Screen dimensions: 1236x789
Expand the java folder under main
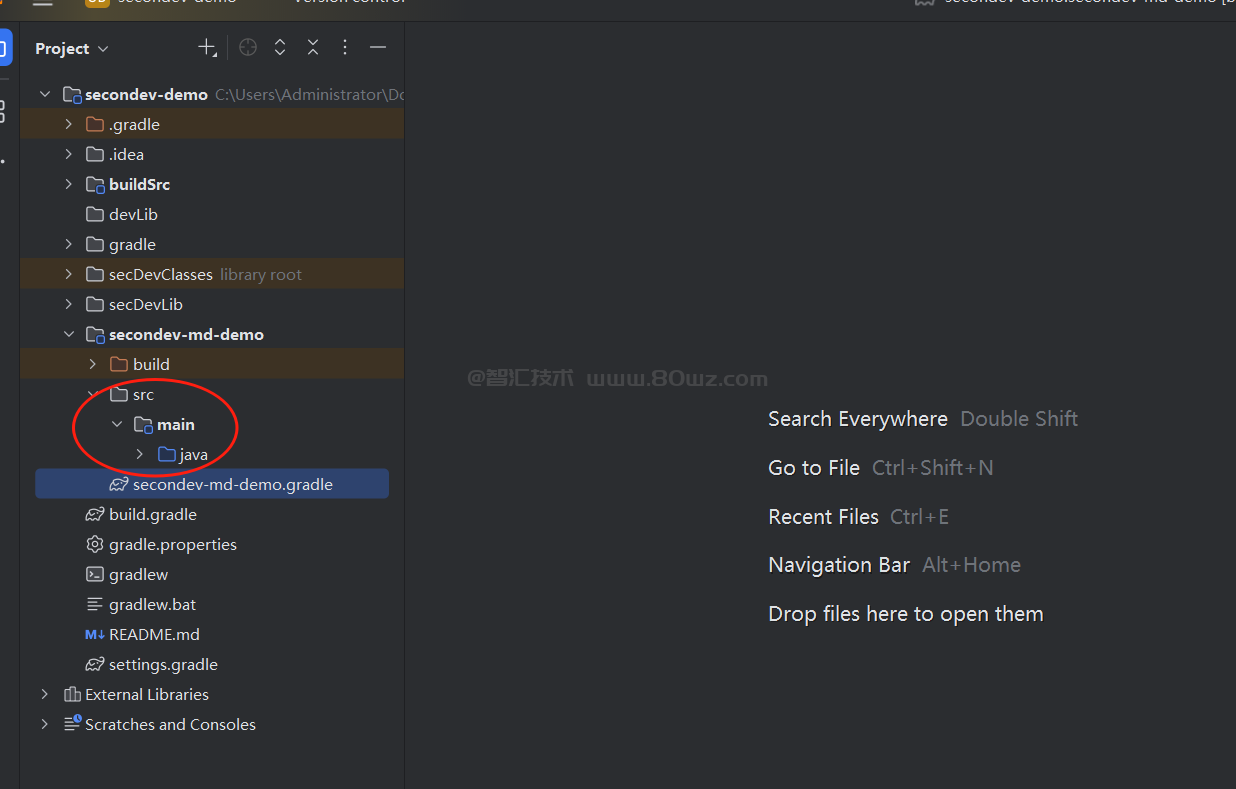(x=140, y=454)
